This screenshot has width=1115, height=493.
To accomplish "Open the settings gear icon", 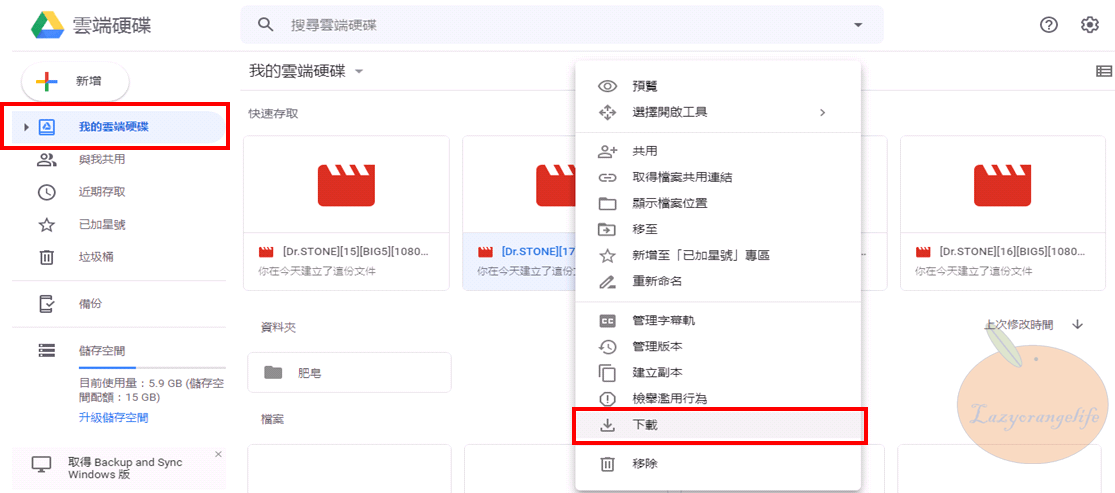I will coord(1090,25).
